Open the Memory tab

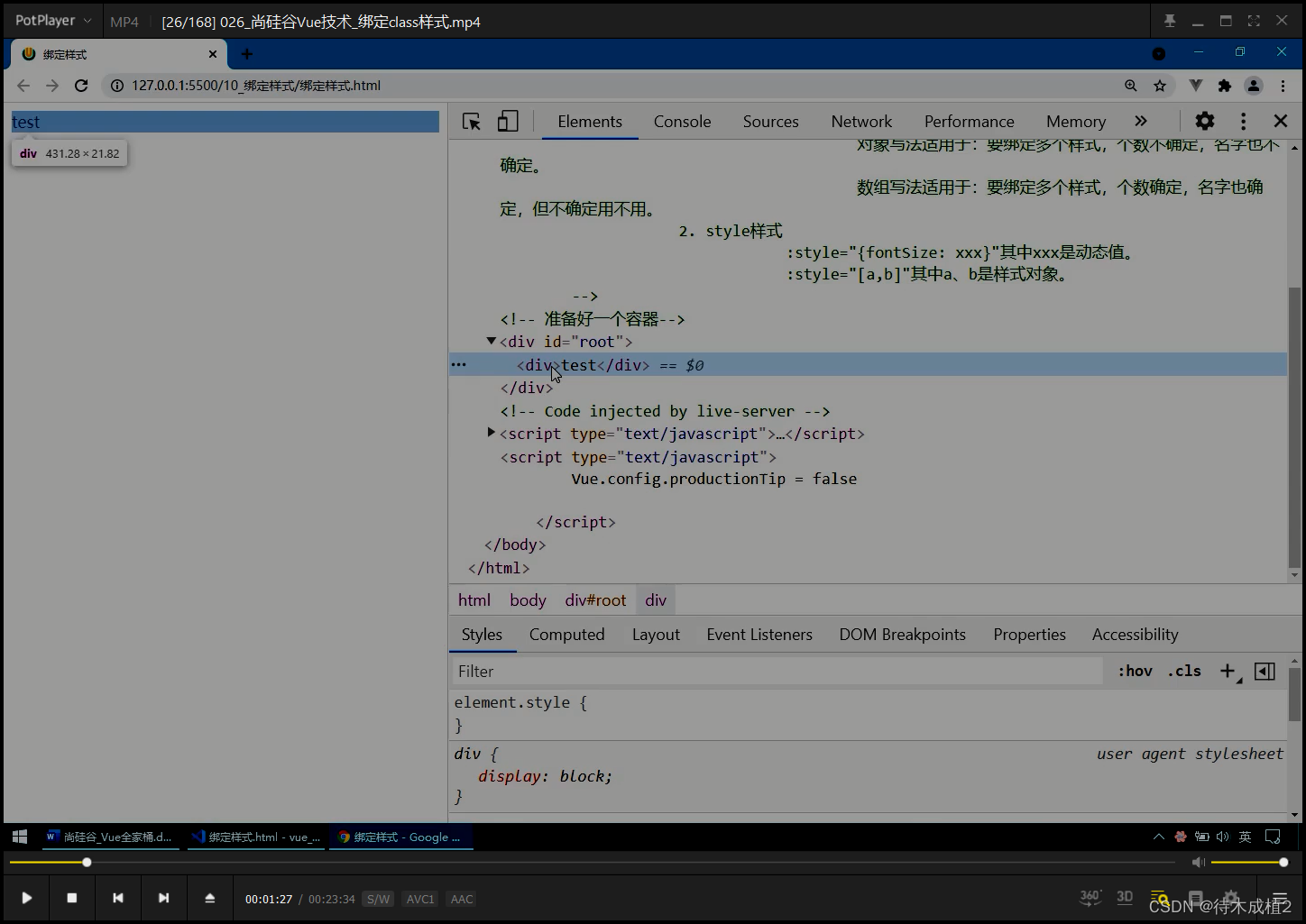(1075, 122)
